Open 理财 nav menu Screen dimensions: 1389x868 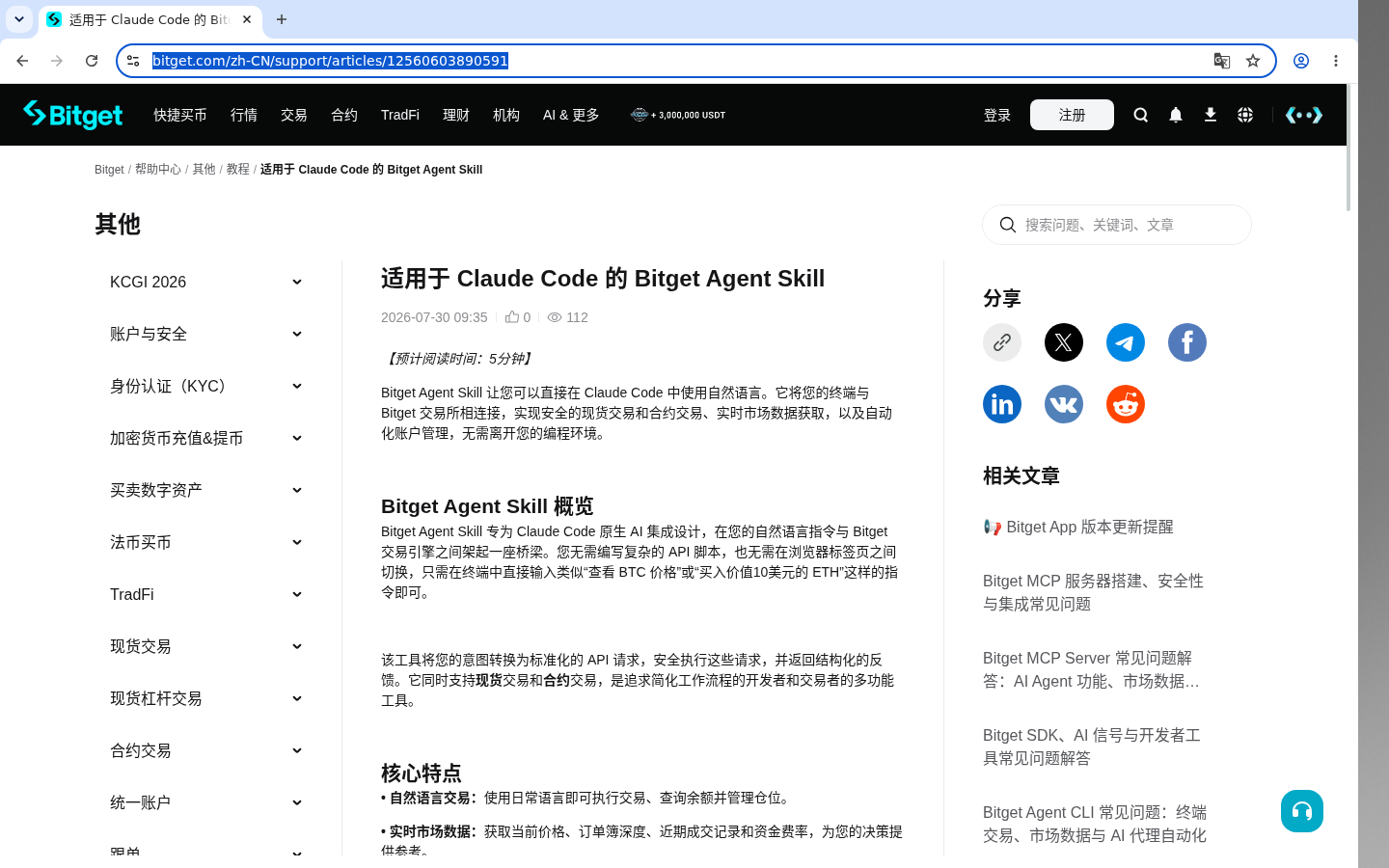[456, 115]
